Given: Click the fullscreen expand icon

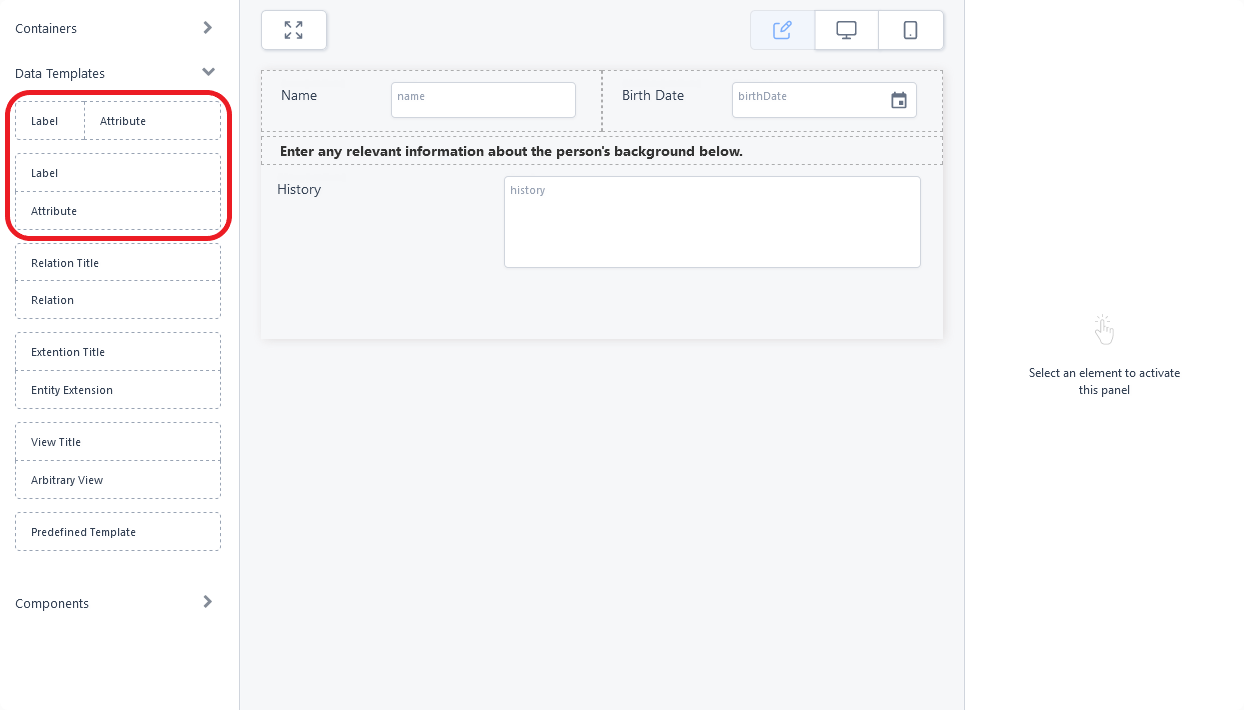Looking at the screenshot, I should [x=293, y=30].
